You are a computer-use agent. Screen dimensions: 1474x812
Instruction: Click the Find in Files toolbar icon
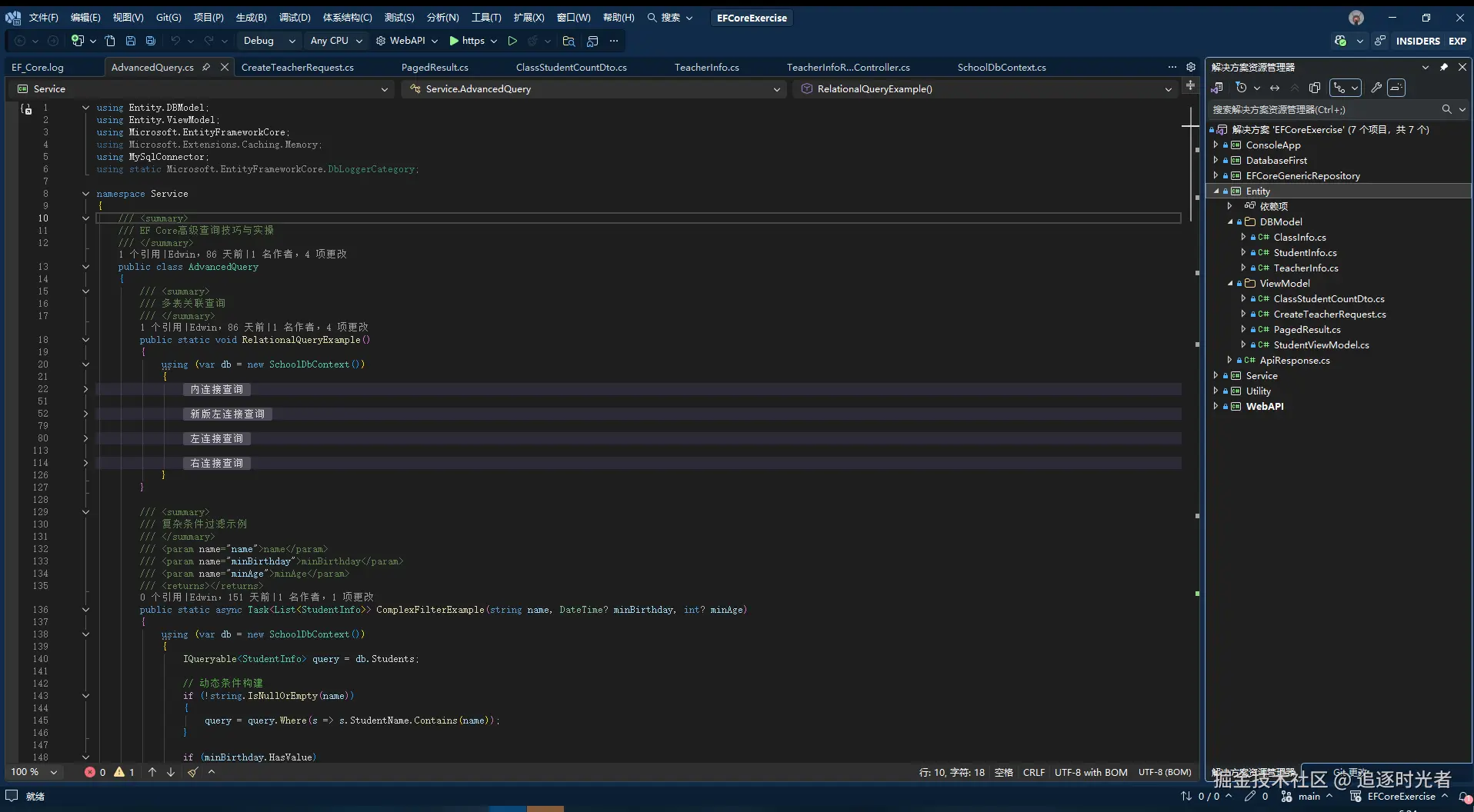tap(569, 41)
